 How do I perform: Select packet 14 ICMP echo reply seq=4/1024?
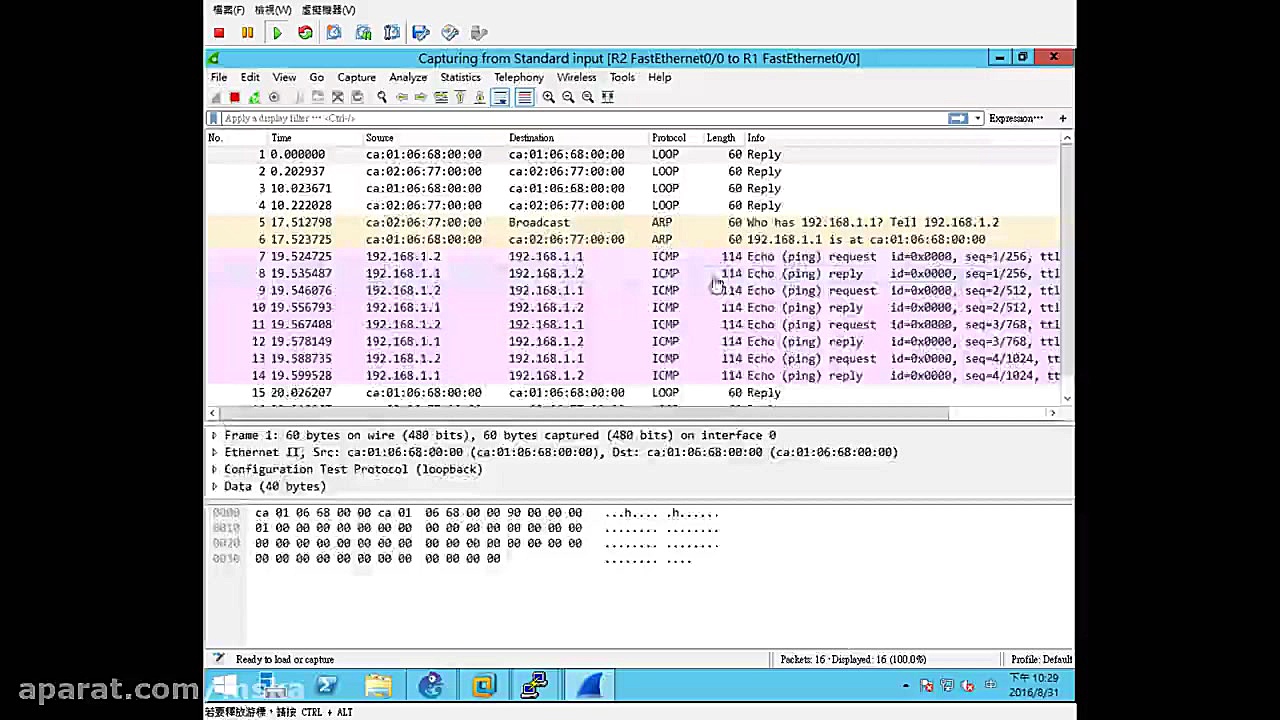point(633,375)
